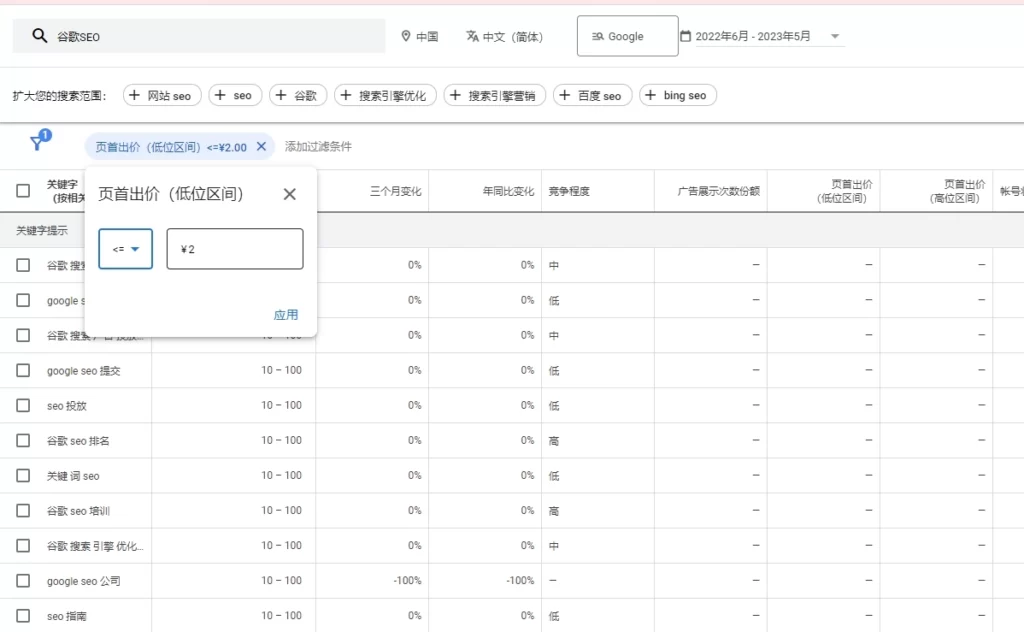The width and height of the screenshot is (1024, 632).
Task: Add the seo suggestion chip
Action: 235,95
